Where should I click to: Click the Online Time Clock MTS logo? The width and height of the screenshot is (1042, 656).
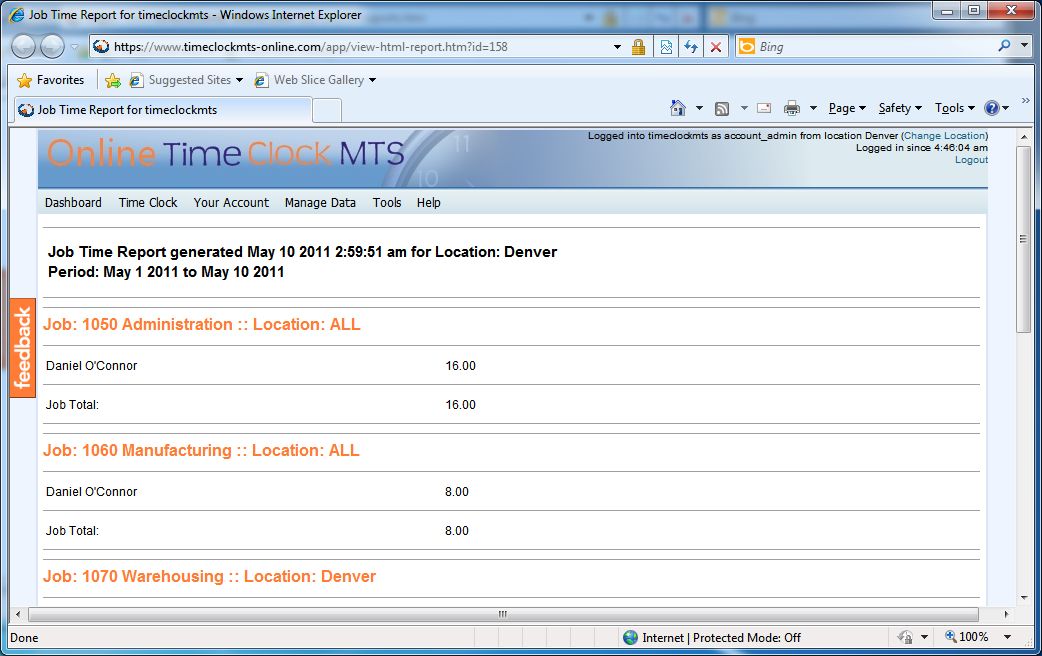(x=226, y=154)
